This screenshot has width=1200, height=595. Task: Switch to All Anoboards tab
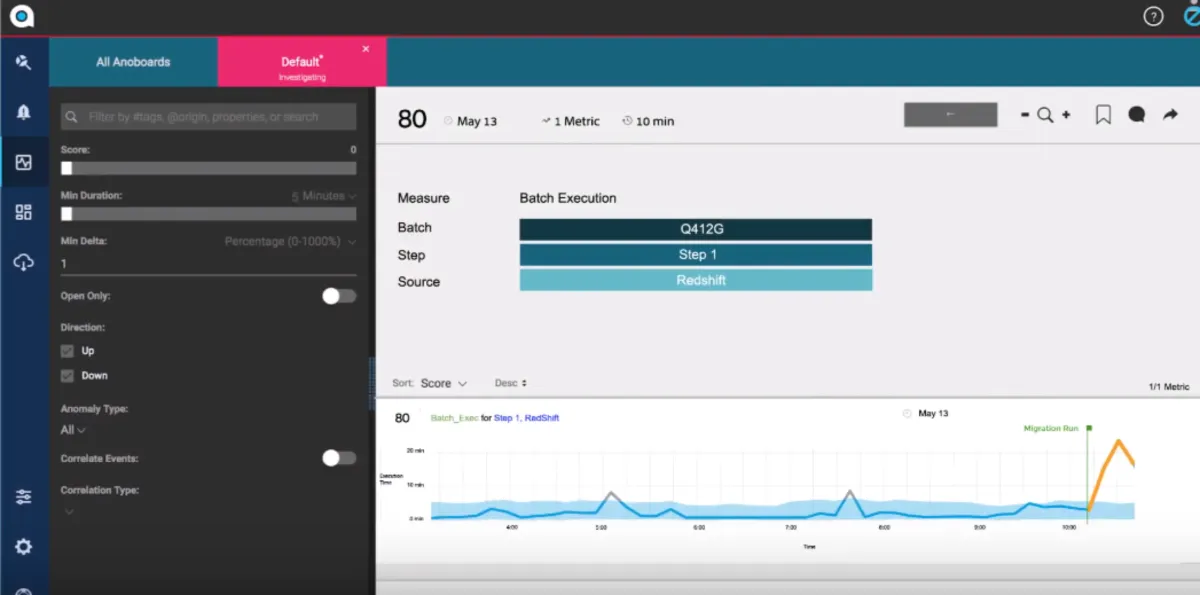133,62
